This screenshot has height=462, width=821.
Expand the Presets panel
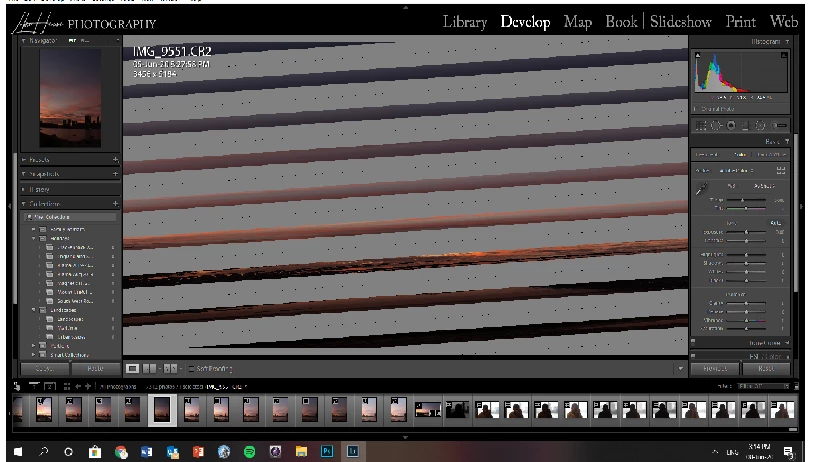point(24,159)
